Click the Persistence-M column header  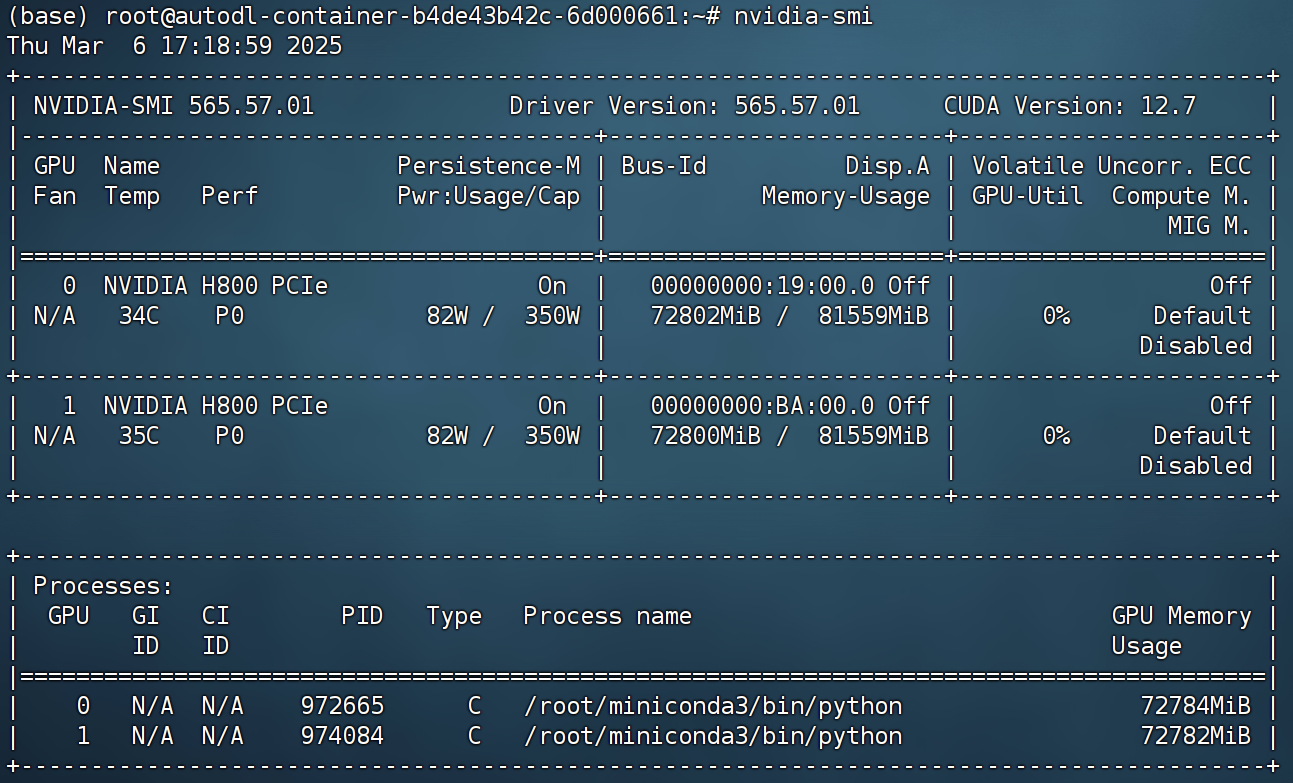(x=489, y=166)
